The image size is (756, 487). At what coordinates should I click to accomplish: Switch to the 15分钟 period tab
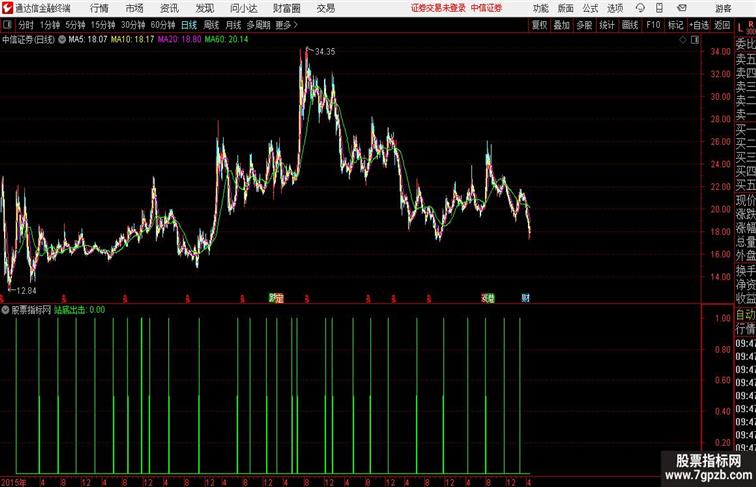pos(103,25)
